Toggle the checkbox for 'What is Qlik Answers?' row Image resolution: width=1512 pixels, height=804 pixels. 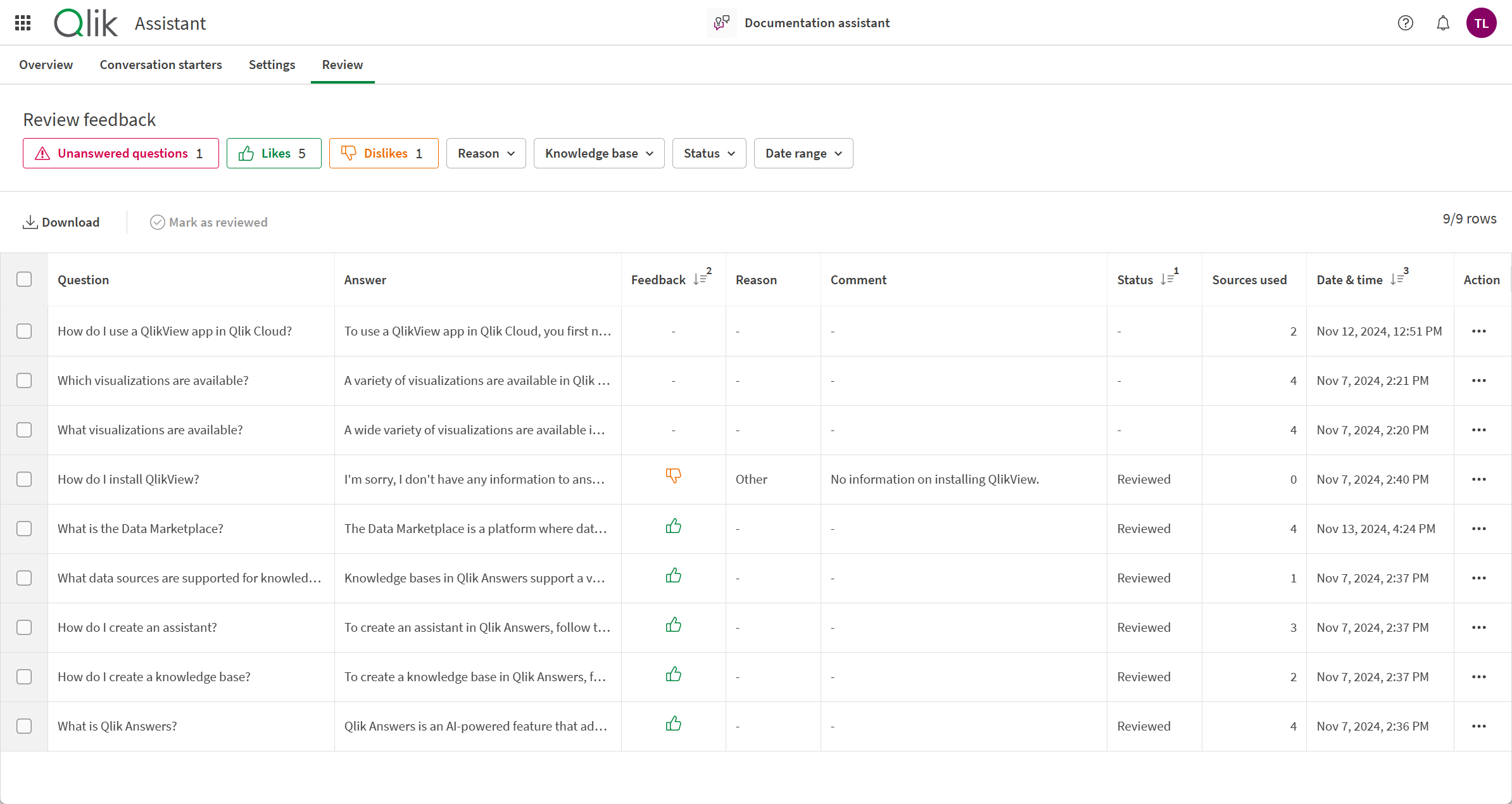(25, 726)
